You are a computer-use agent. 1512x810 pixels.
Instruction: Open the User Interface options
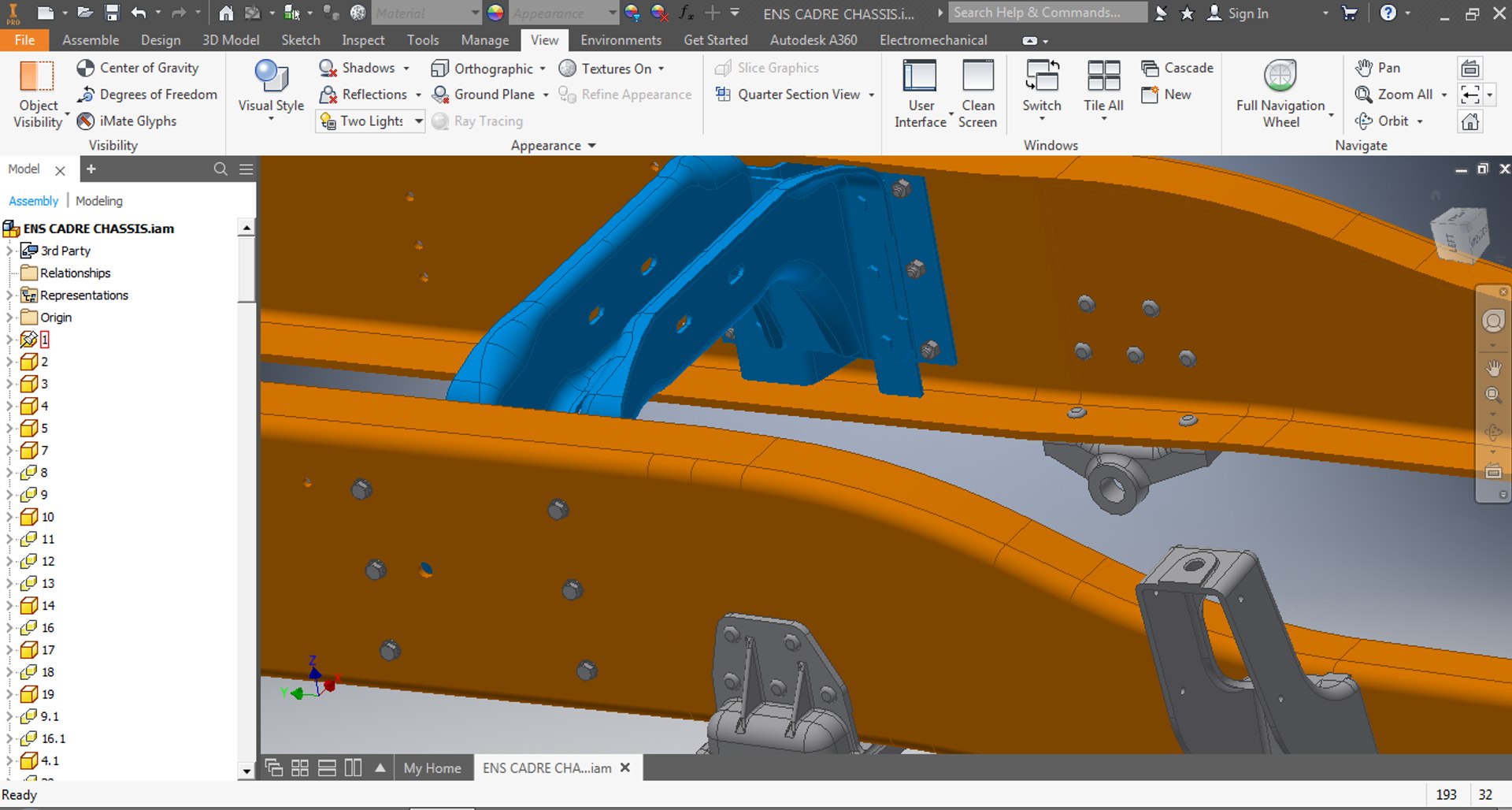point(920,95)
